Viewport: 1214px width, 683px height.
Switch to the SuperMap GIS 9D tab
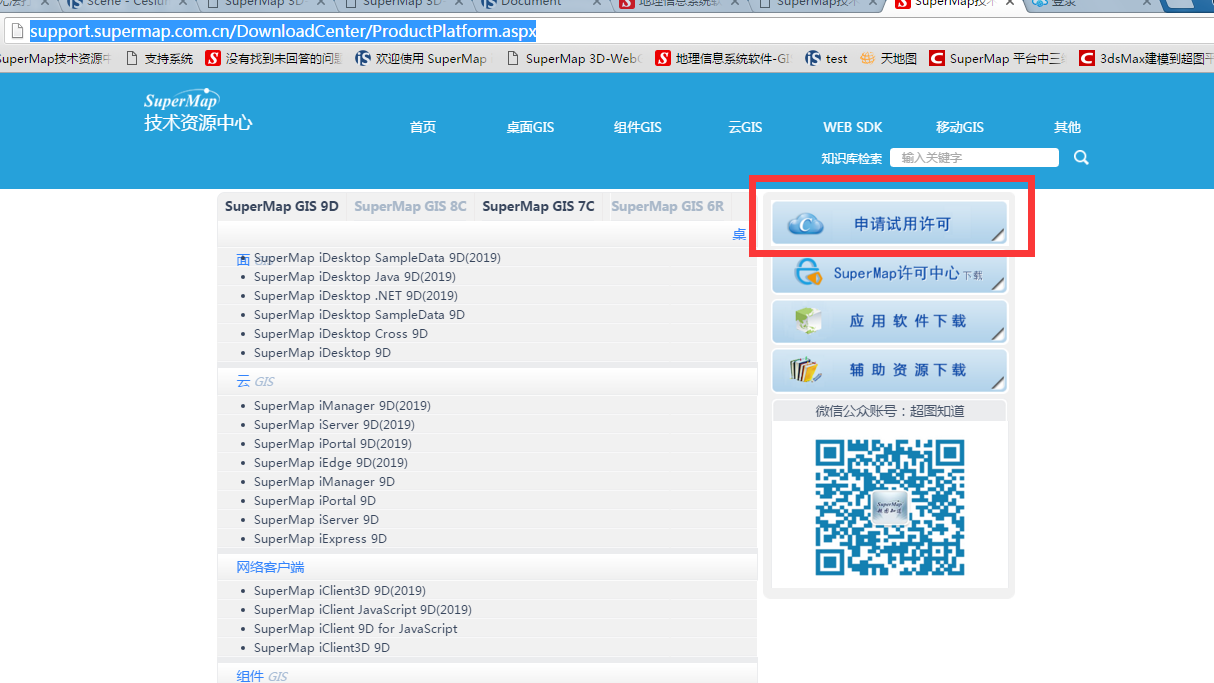282,207
